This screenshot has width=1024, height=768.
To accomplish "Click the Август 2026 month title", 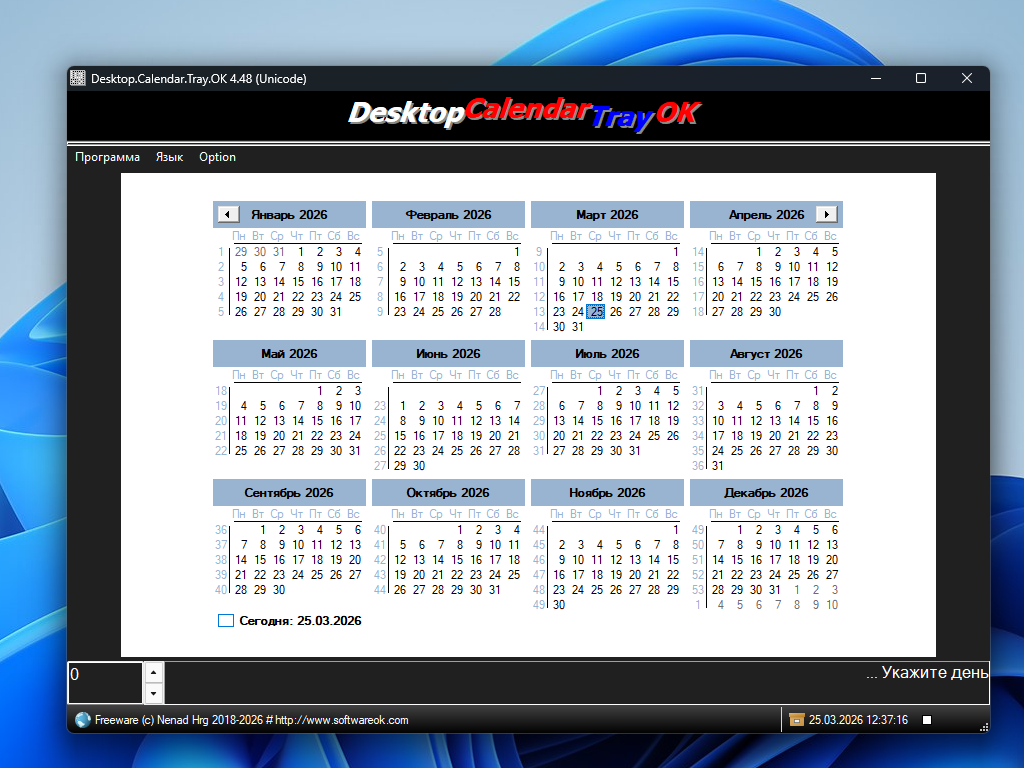I will point(766,353).
